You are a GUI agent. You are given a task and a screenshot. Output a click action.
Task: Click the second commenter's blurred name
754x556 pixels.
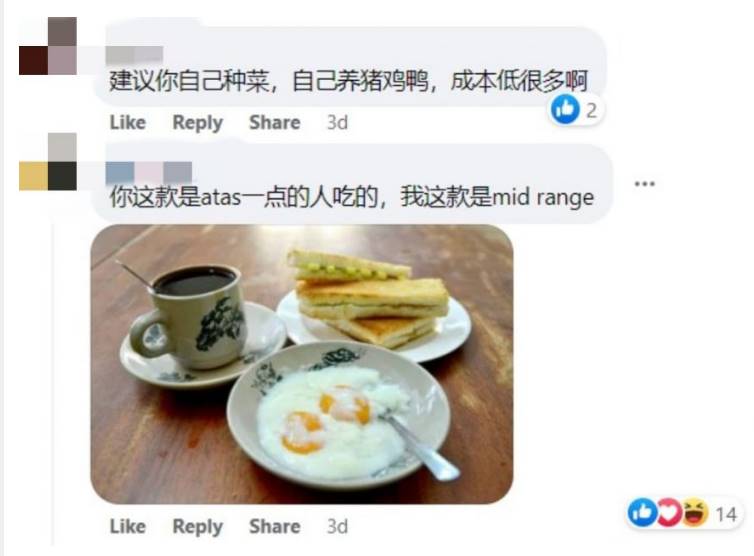149,172
